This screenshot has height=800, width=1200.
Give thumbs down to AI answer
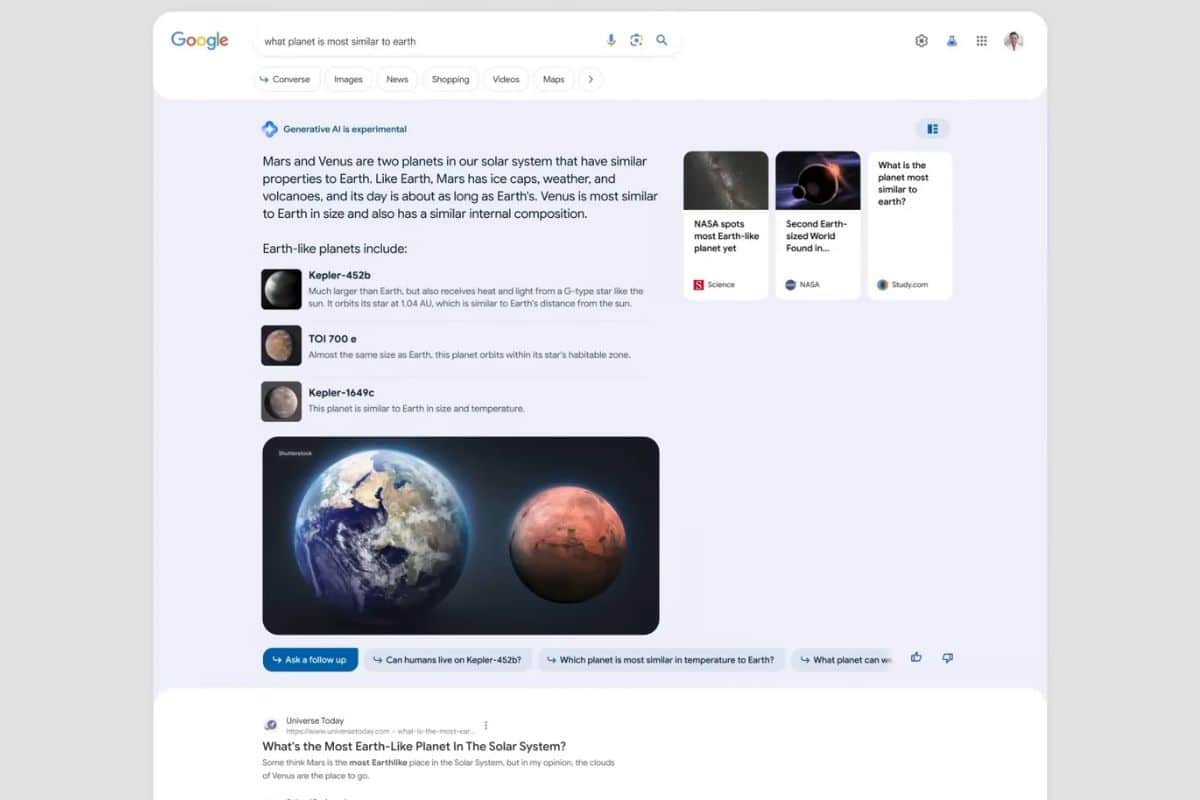click(x=947, y=658)
